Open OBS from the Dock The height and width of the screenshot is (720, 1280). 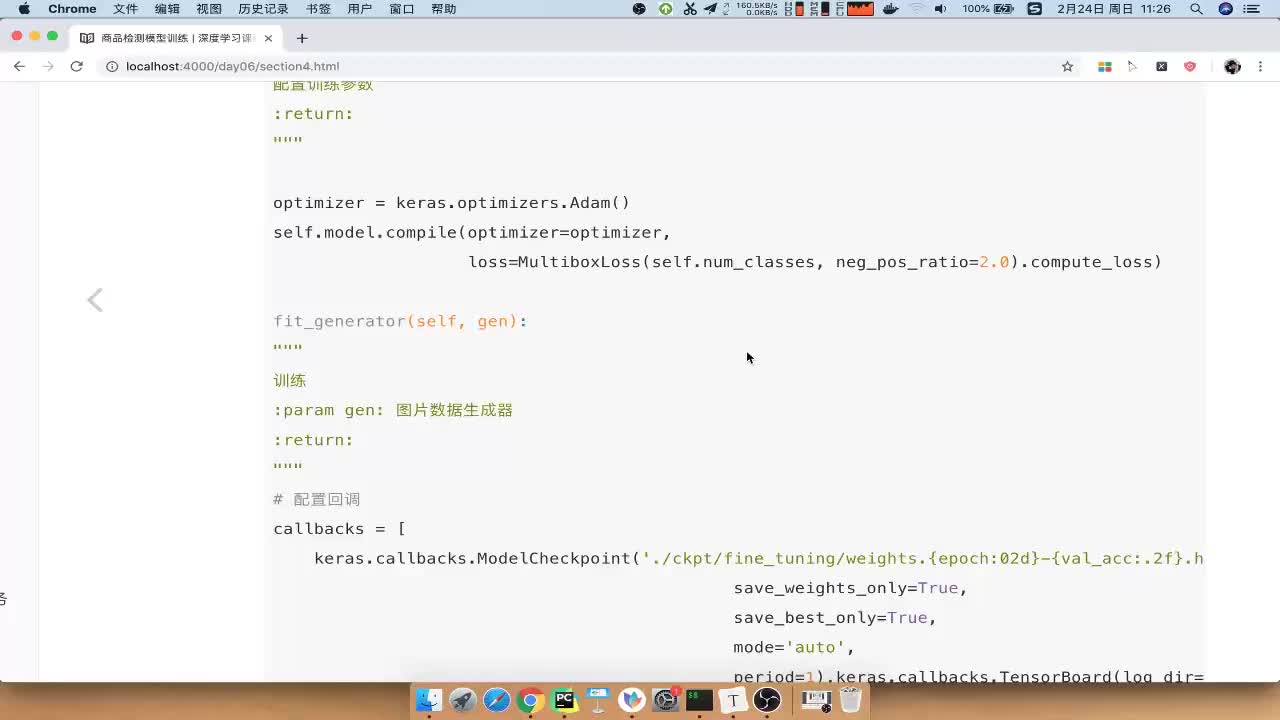click(x=767, y=700)
